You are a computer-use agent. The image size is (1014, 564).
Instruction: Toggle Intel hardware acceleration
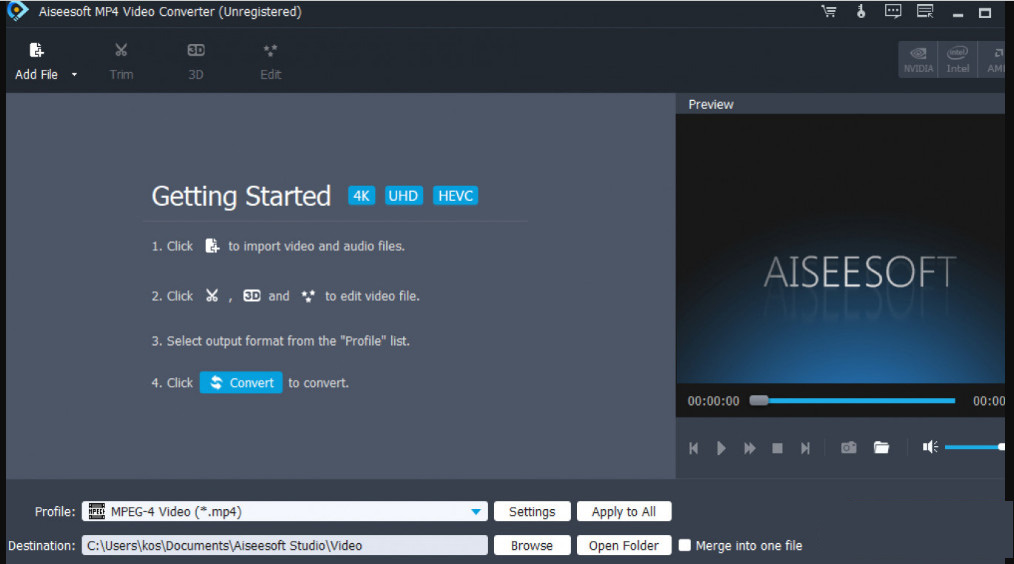(x=958, y=60)
